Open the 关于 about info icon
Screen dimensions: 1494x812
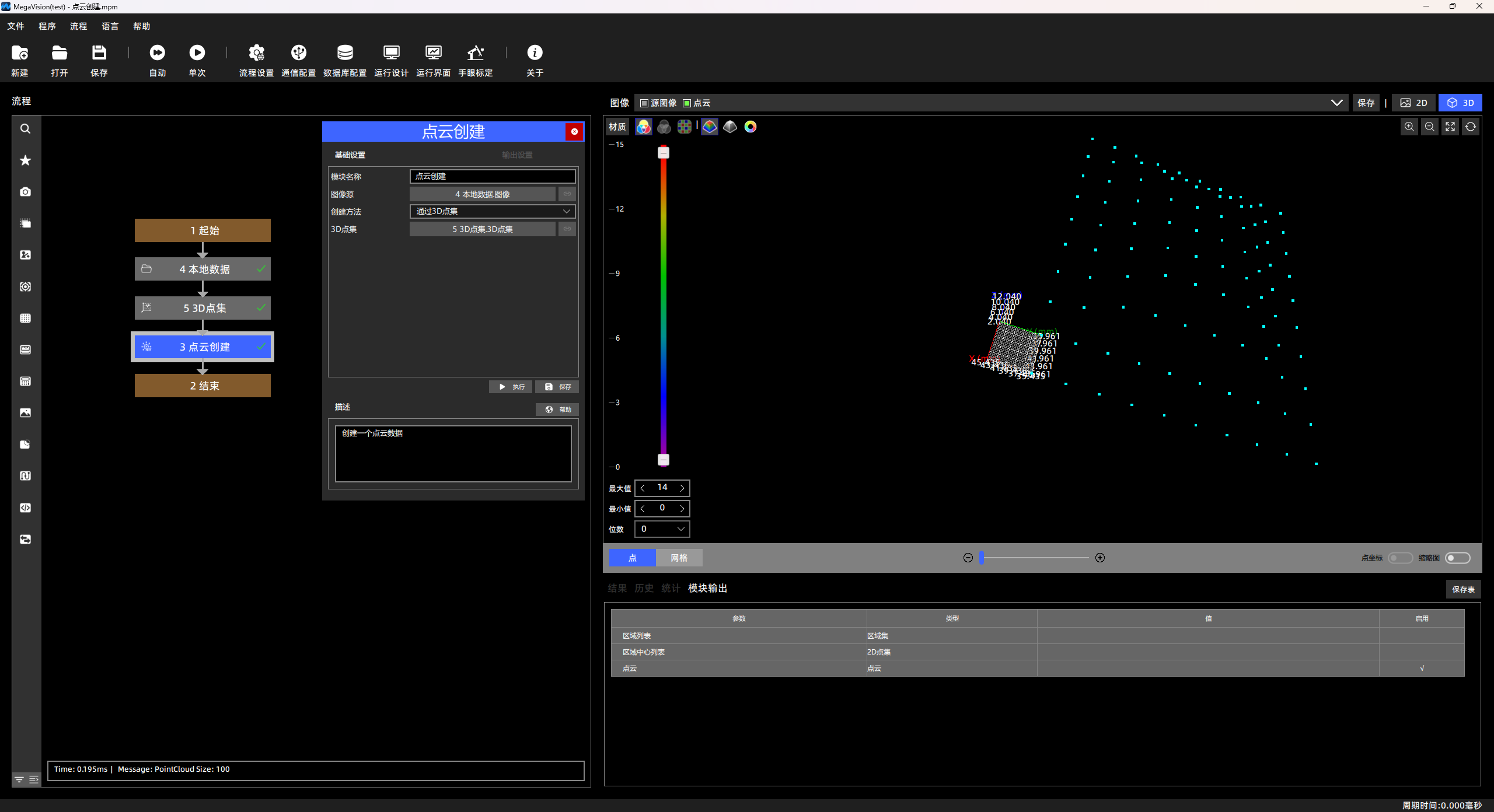coord(535,60)
